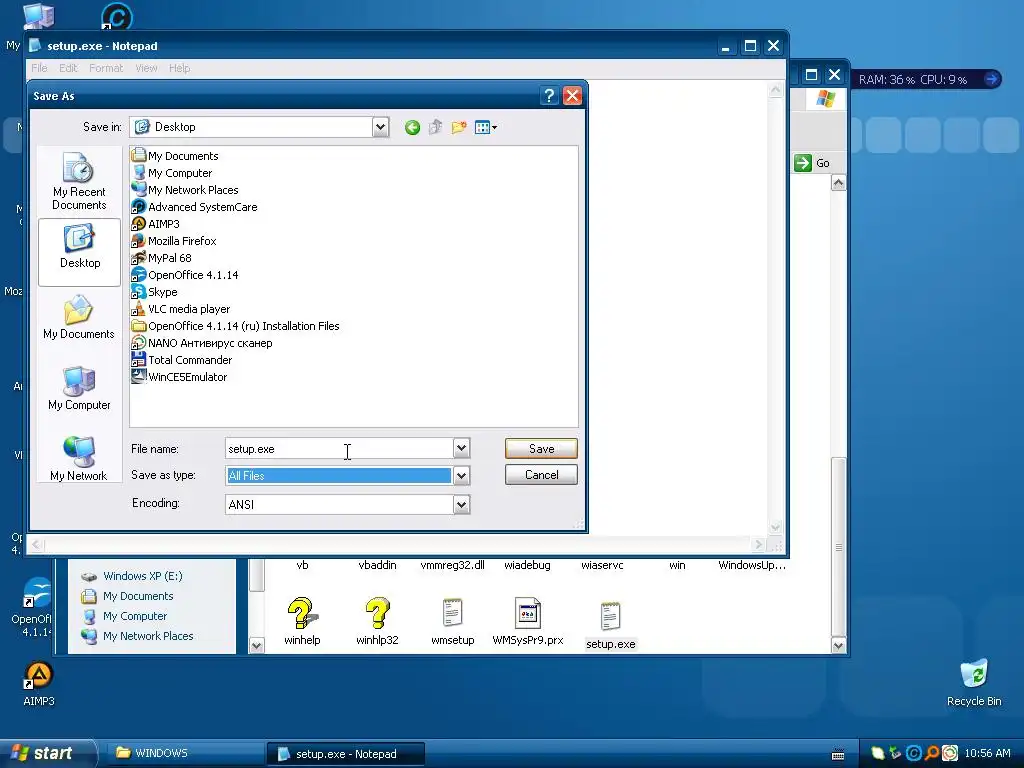
Task: Select Advanced SystemCare shortcut in file list
Action: [195, 206]
